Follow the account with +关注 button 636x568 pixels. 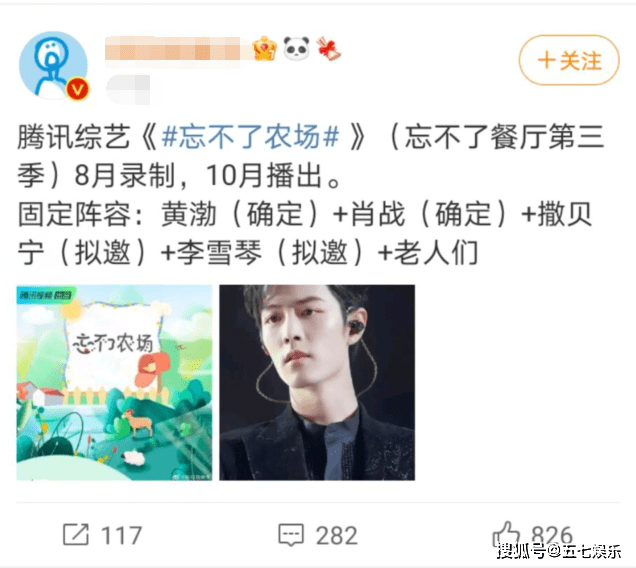coord(569,60)
